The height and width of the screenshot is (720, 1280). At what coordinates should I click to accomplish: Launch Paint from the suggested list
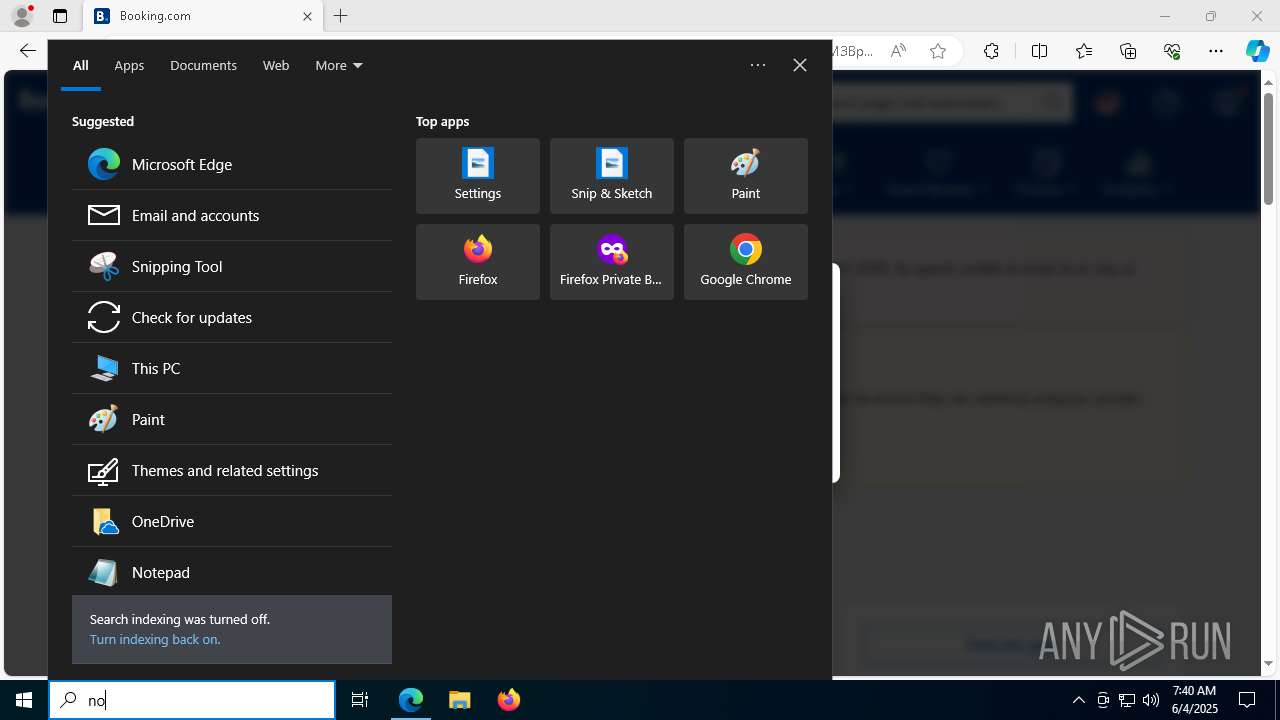pos(232,419)
